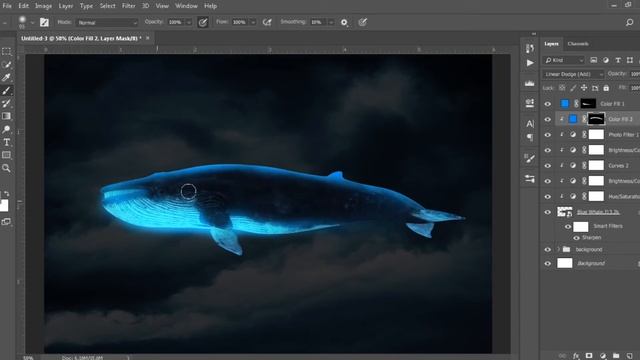Select the Brush tool in the toolbar

click(6, 91)
